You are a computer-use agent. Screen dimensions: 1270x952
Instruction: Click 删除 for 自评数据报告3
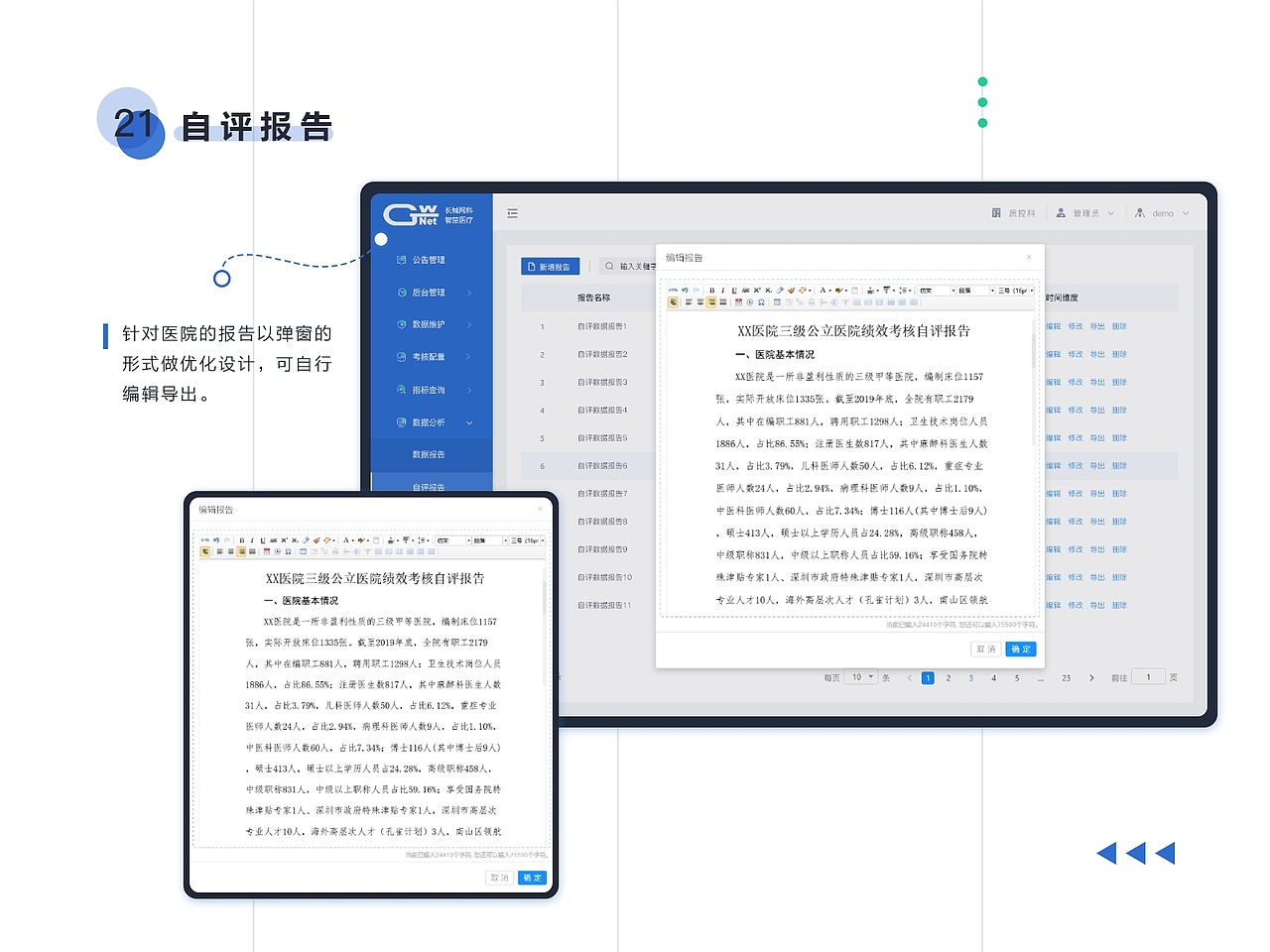pyautogui.click(x=1119, y=382)
